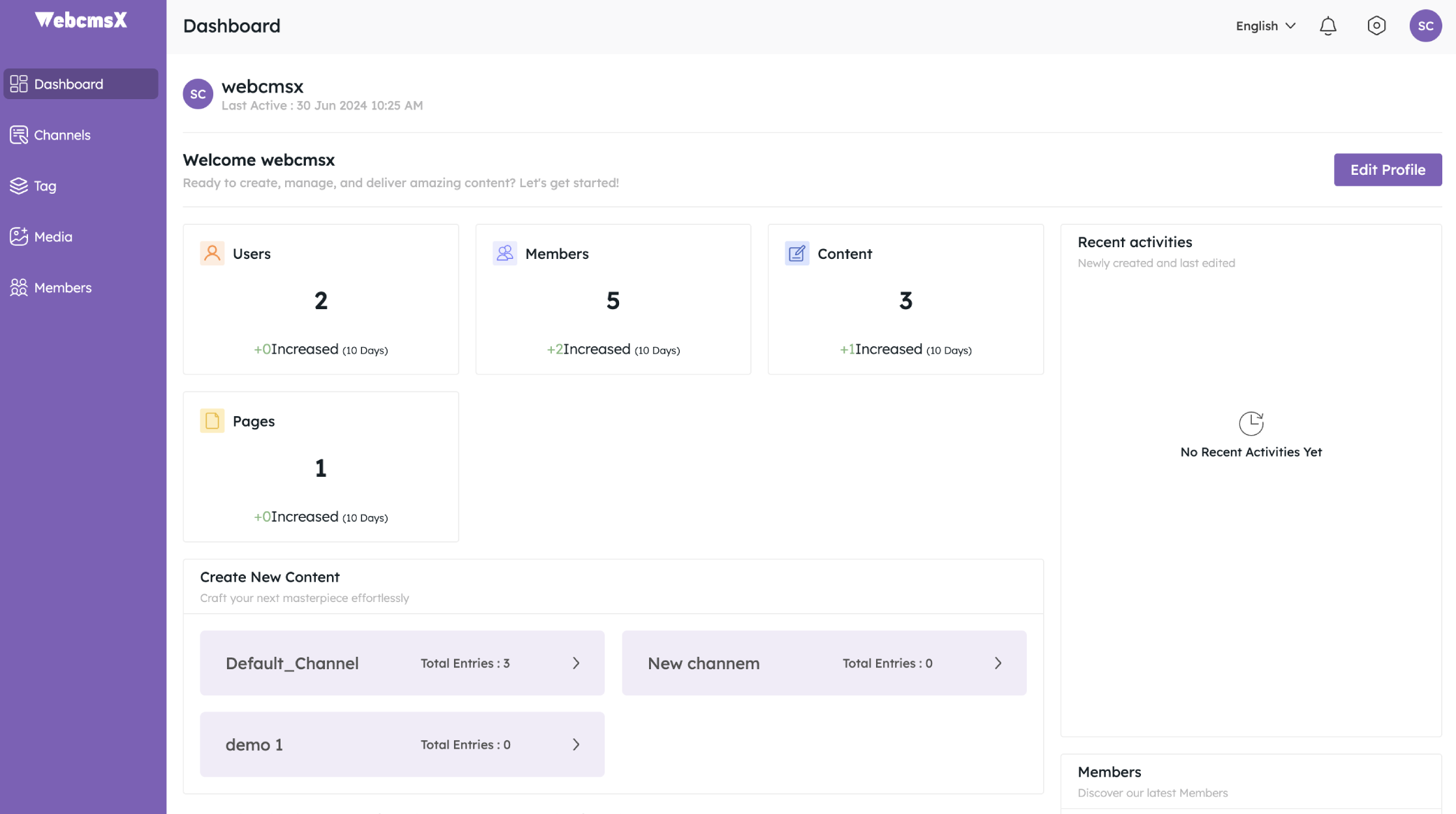Image resolution: width=1456 pixels, height=814 pixels.
Task: Open the English language dropdown
Action: (1265, 26)
